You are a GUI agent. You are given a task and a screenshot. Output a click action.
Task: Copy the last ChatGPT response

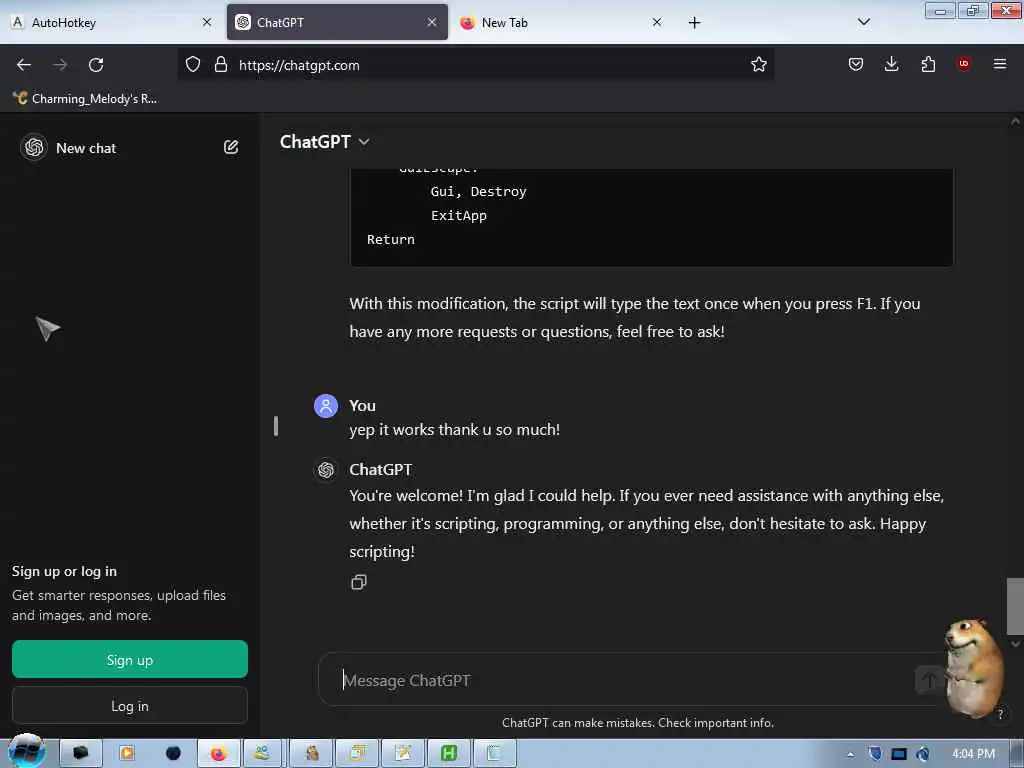(359, 582)
